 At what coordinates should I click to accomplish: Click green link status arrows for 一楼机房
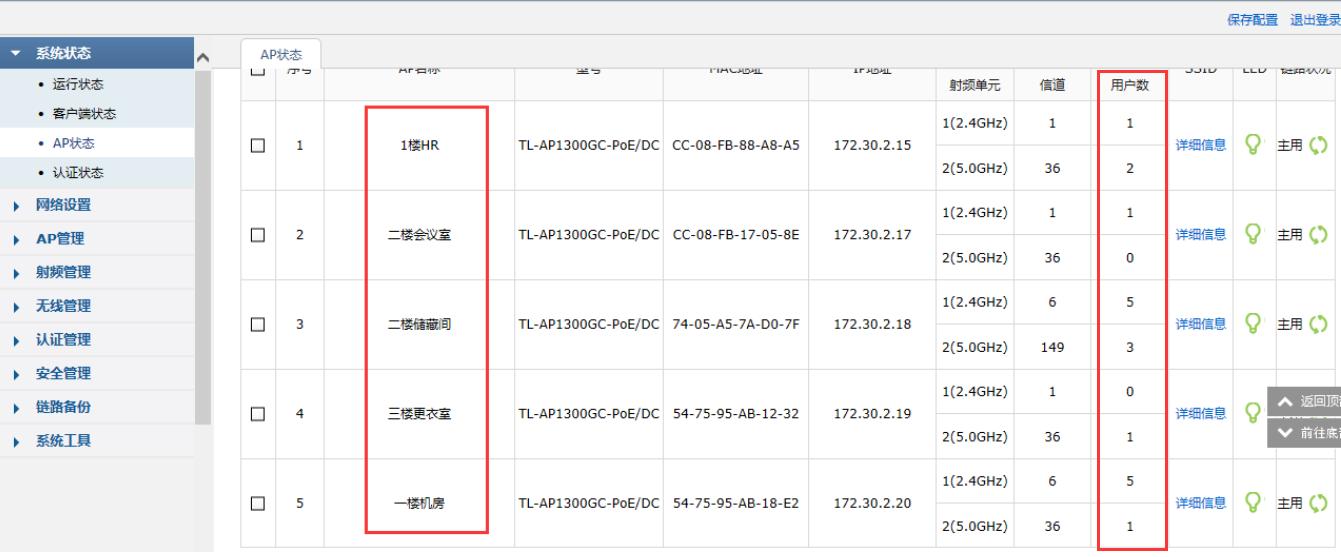1317,503
